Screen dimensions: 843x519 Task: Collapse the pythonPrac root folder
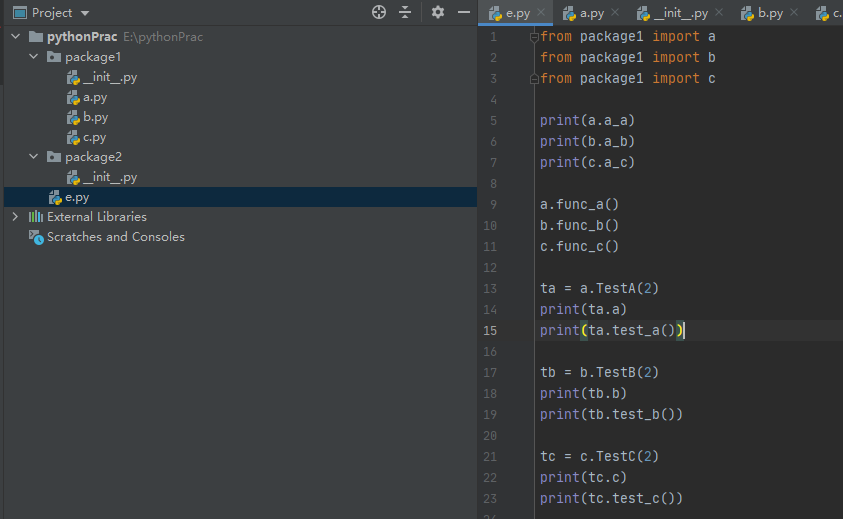pyautogui.click(x=16, y=37)
